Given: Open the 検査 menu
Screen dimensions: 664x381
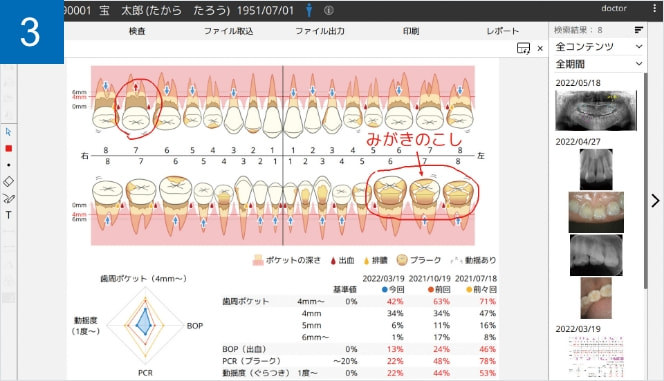Looking at the screenshot, I should 137,31.
